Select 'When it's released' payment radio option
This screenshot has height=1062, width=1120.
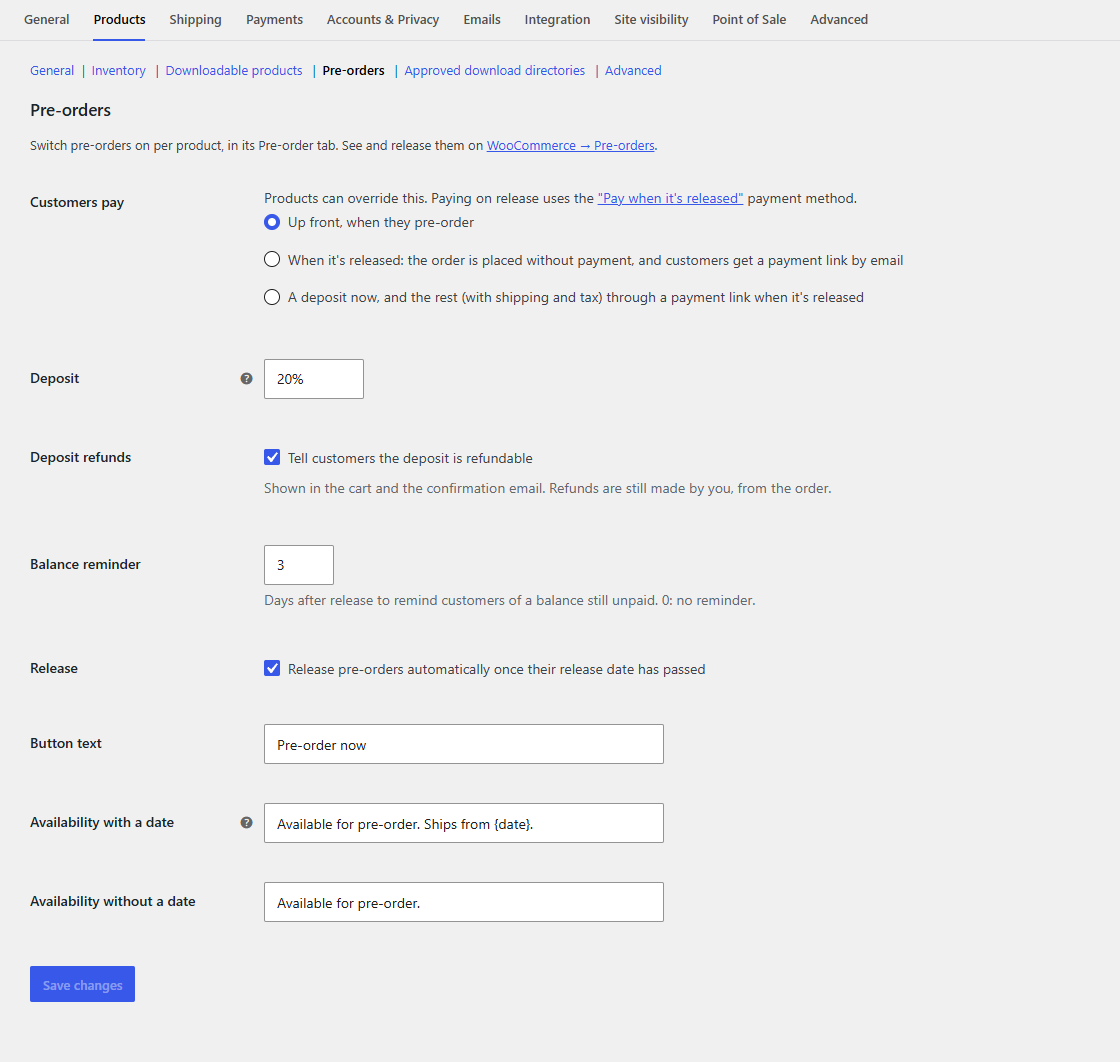pos(272,259)
